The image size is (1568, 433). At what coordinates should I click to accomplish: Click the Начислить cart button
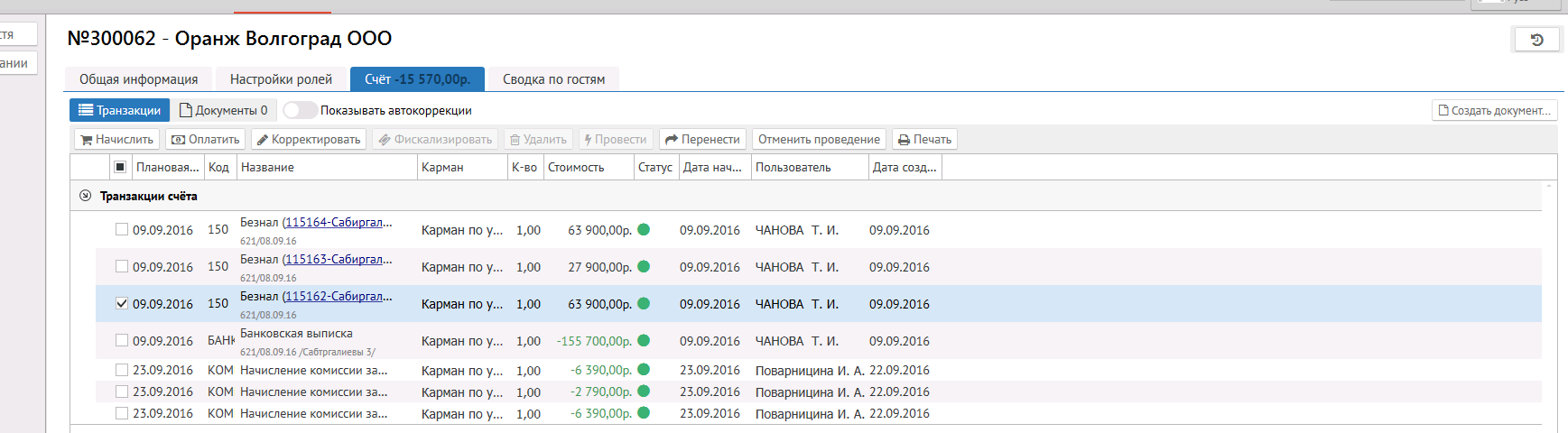click(x=116, y=140)
